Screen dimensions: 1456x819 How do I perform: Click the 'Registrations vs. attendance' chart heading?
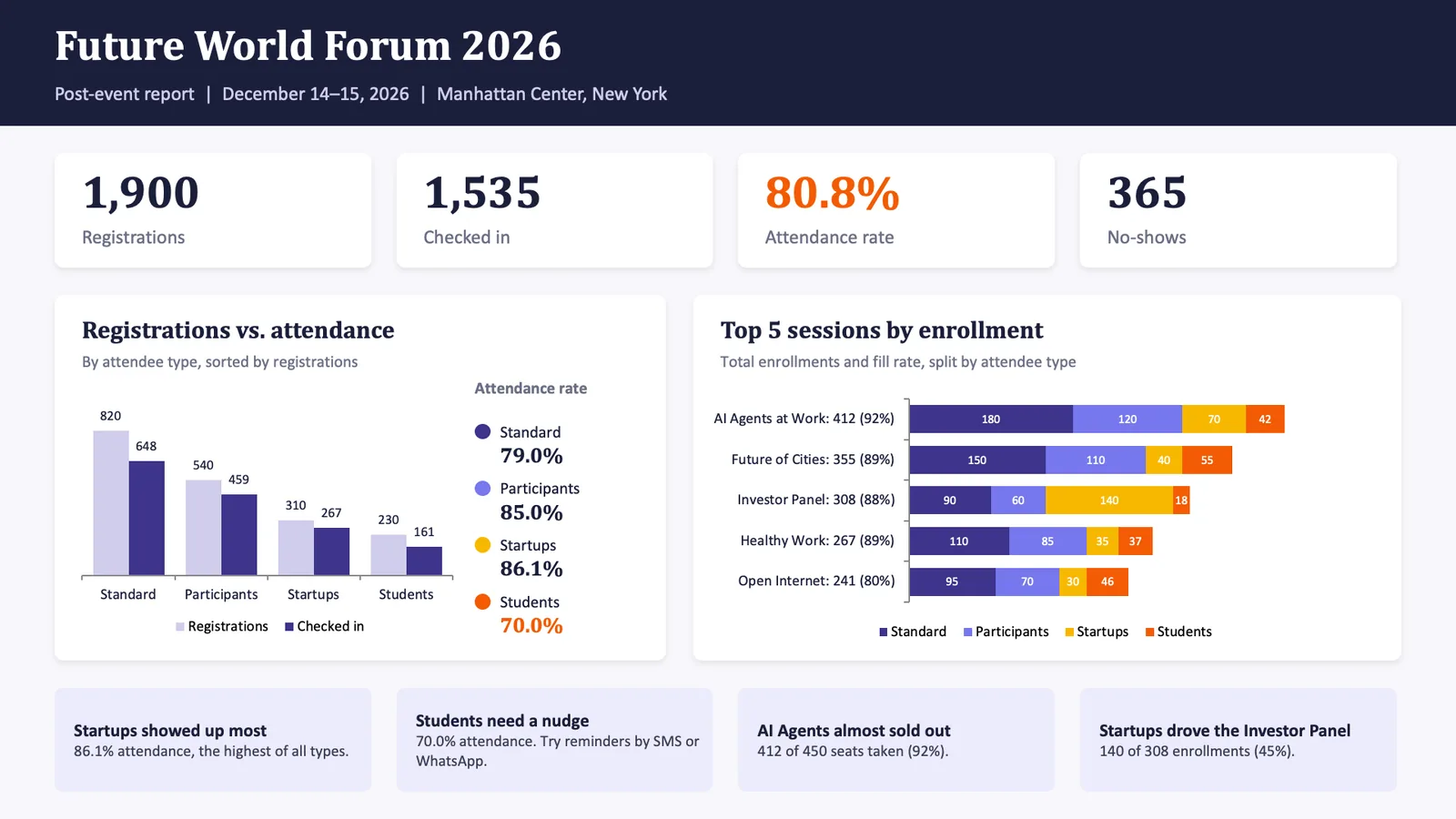coord(238,329)
